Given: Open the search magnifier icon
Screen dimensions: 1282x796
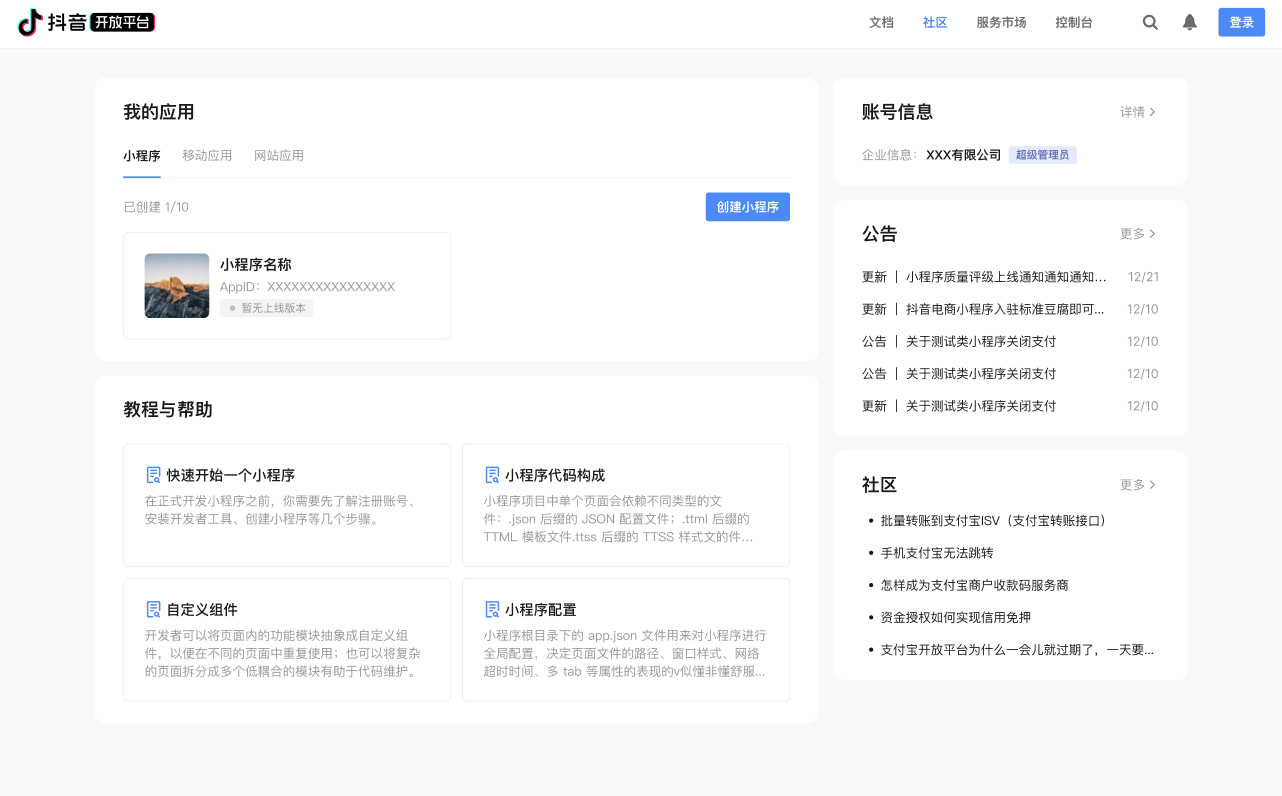Looking at the screenshot, I should [x=1150, y=22].
